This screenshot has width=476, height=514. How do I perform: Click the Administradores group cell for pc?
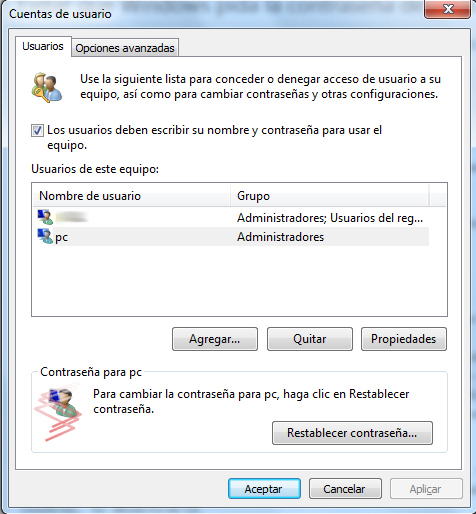pyautogui.click(x=280, y=237)
